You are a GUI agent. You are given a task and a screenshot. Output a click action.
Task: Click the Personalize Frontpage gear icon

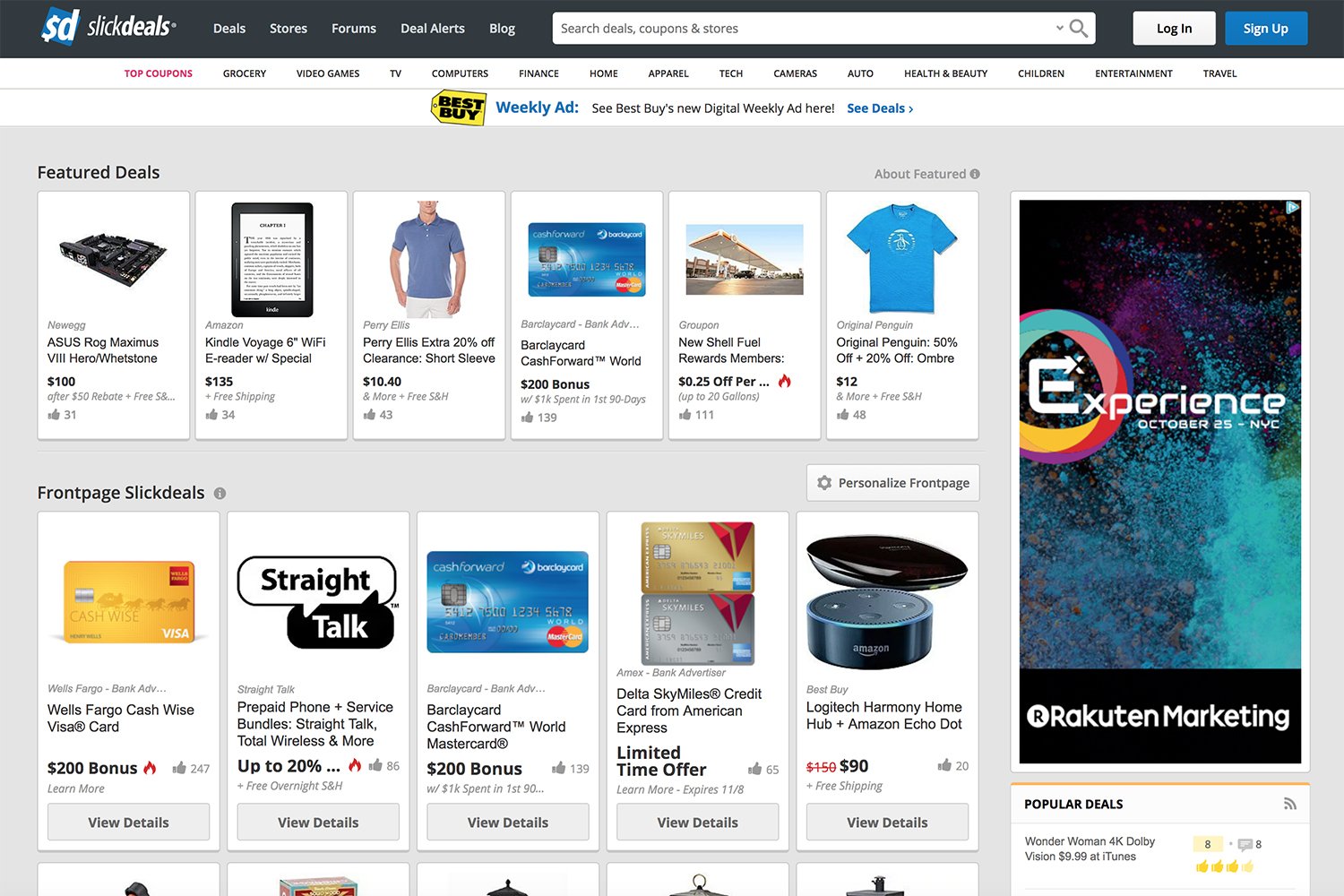(x=824, y=483)
